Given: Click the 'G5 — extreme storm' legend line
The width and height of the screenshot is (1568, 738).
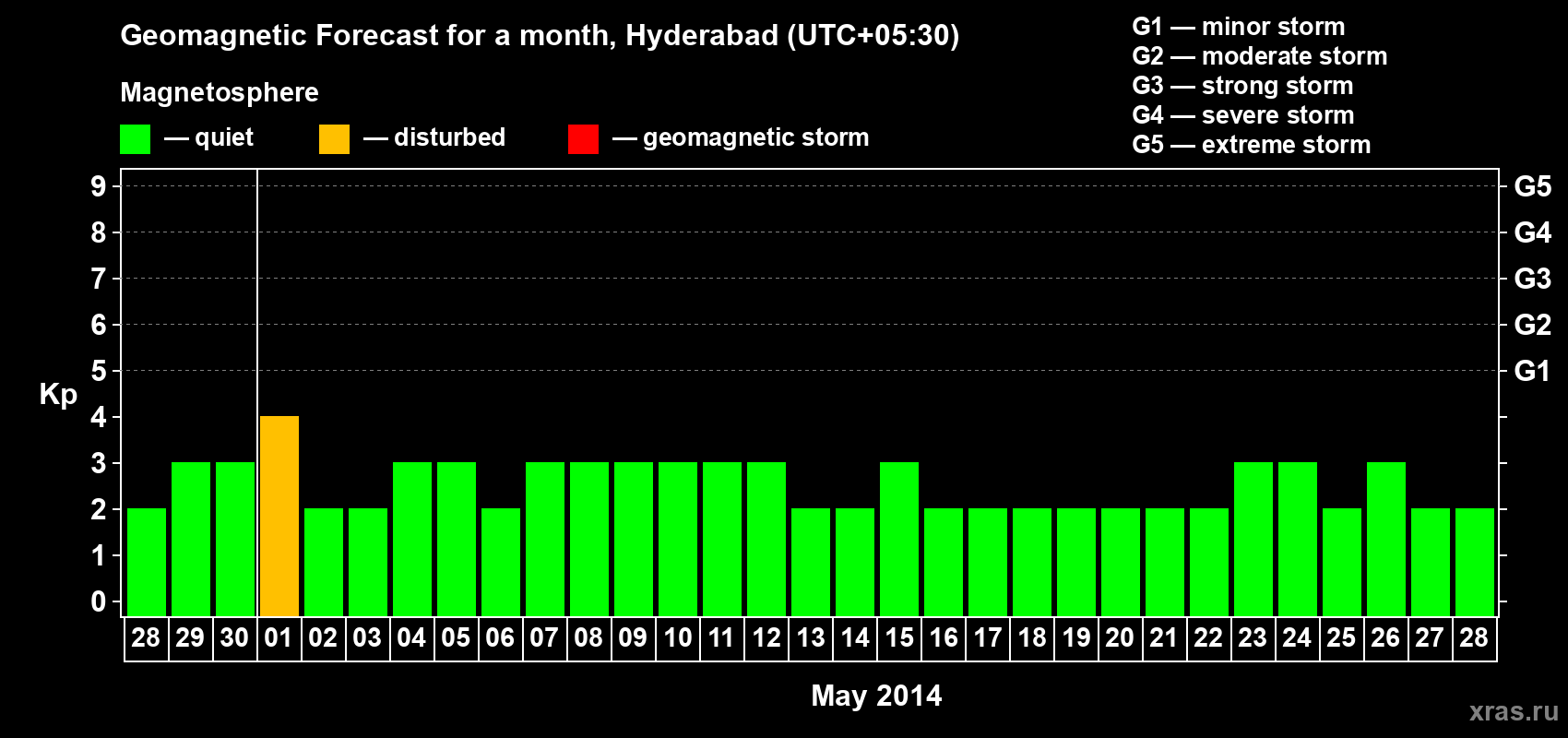Looking at the screenshot, I should pyautogui.click(x=1252, y=145).
